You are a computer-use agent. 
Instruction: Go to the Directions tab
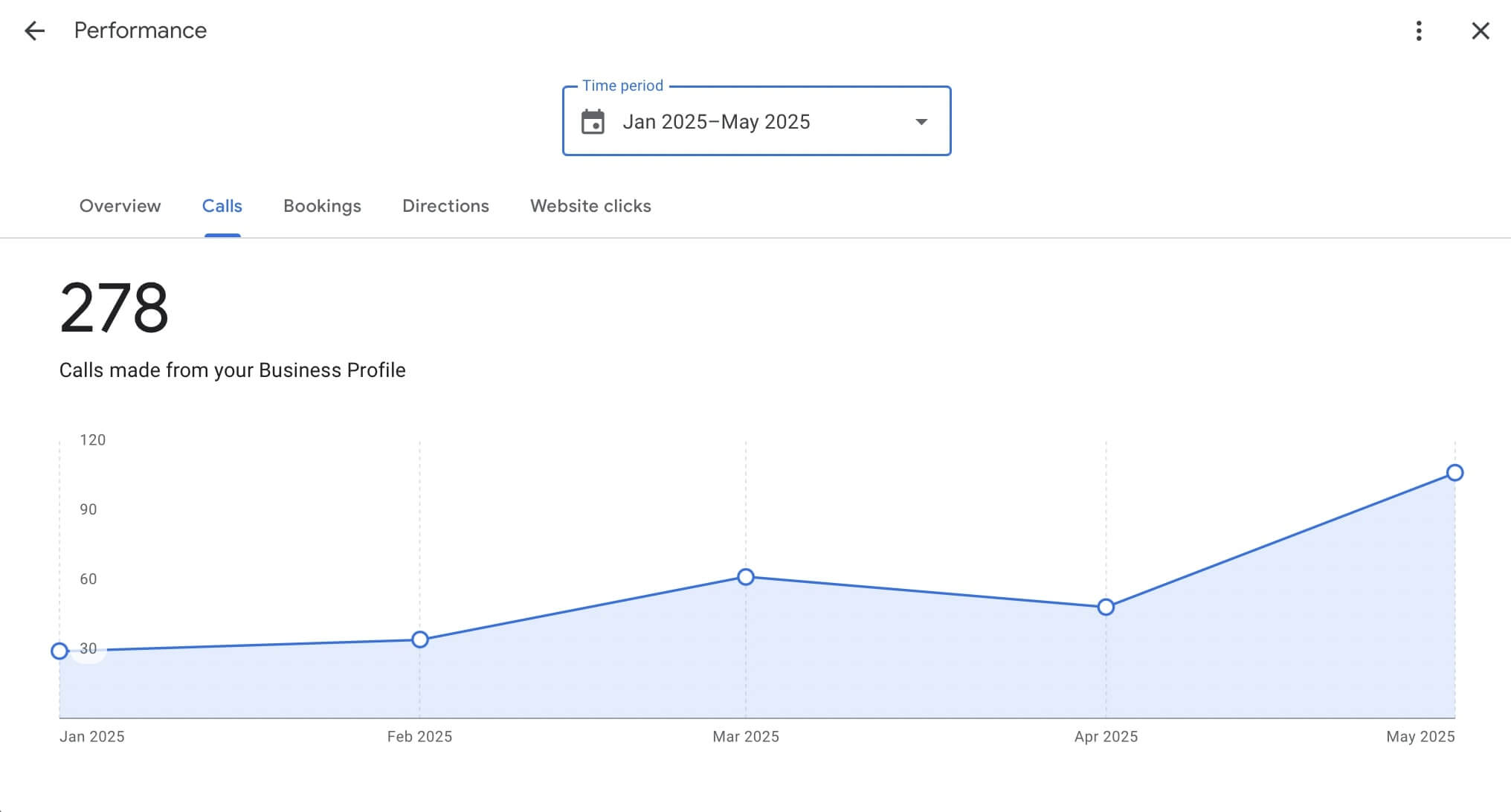pos(445,206)
